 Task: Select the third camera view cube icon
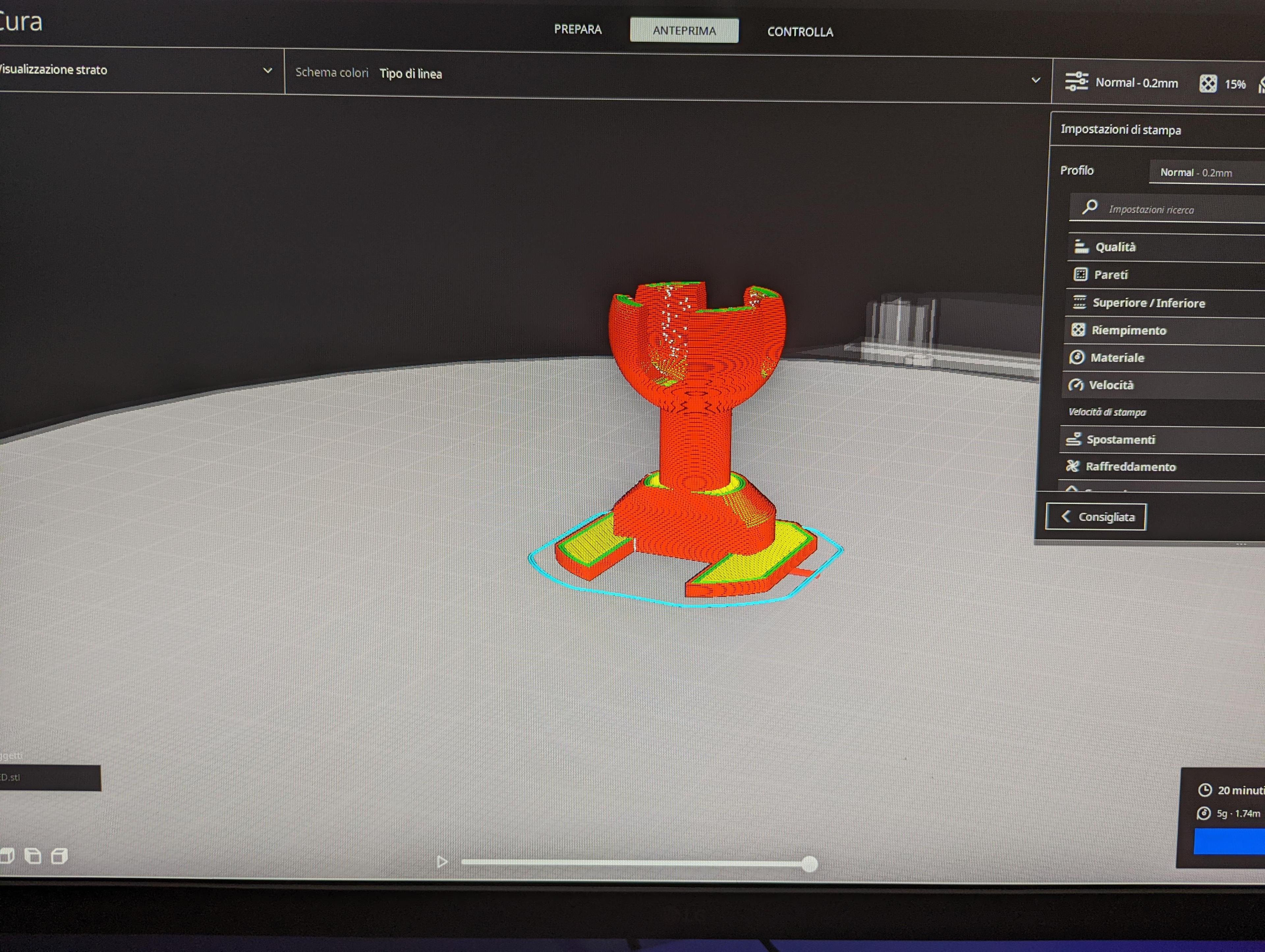pos(59,856)
